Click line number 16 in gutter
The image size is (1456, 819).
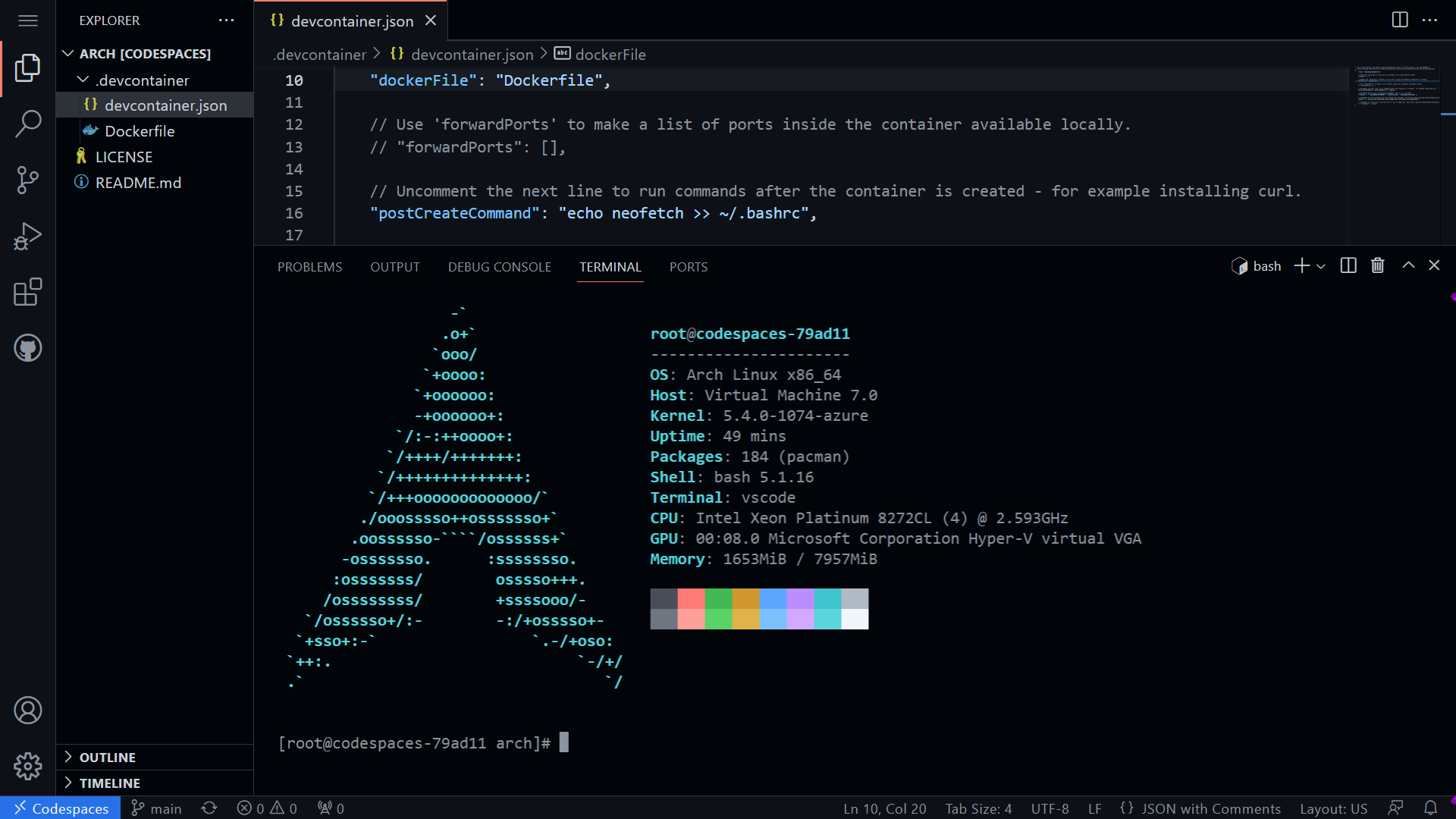coord(294,213)
